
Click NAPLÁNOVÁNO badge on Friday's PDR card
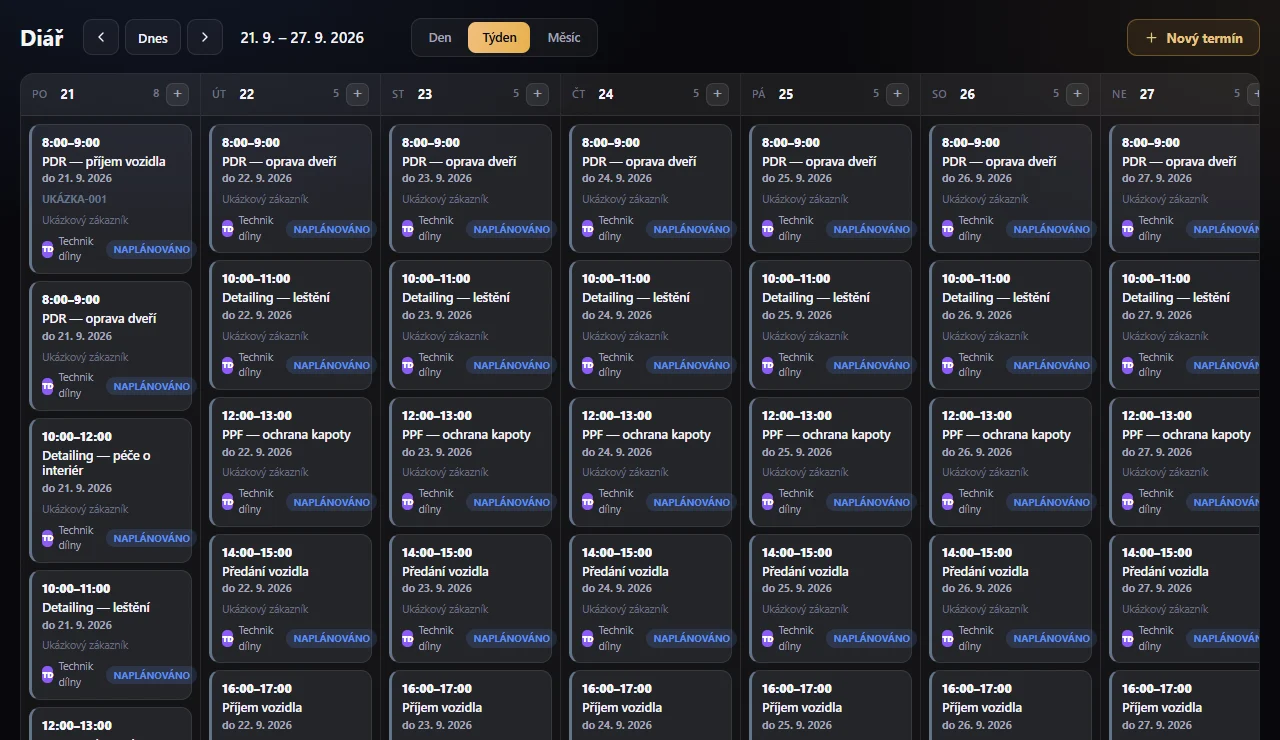click(871, 229)
